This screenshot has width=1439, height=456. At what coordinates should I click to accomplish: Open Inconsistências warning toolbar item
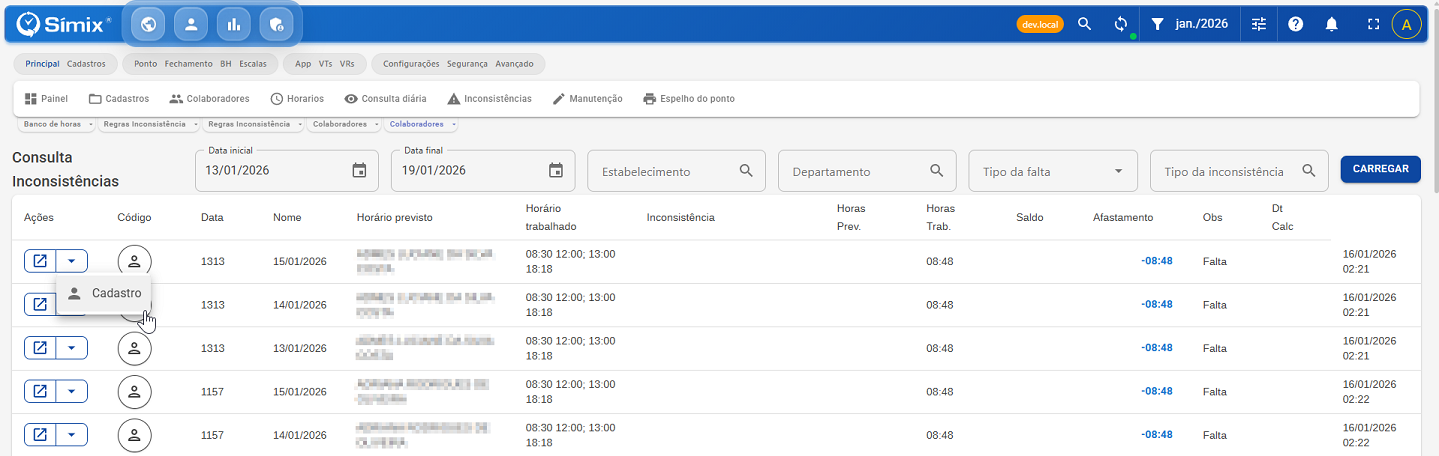[x=489, y=99]
